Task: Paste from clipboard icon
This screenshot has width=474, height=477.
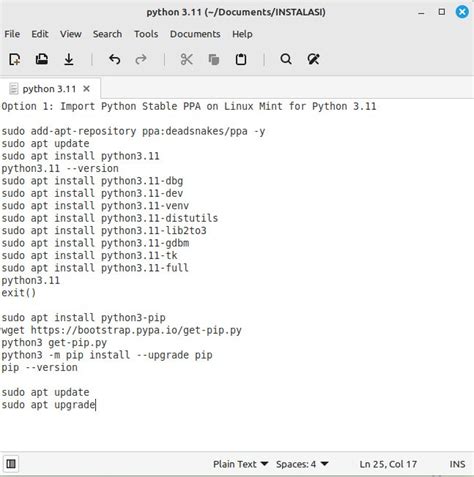Action: [241, 60]
